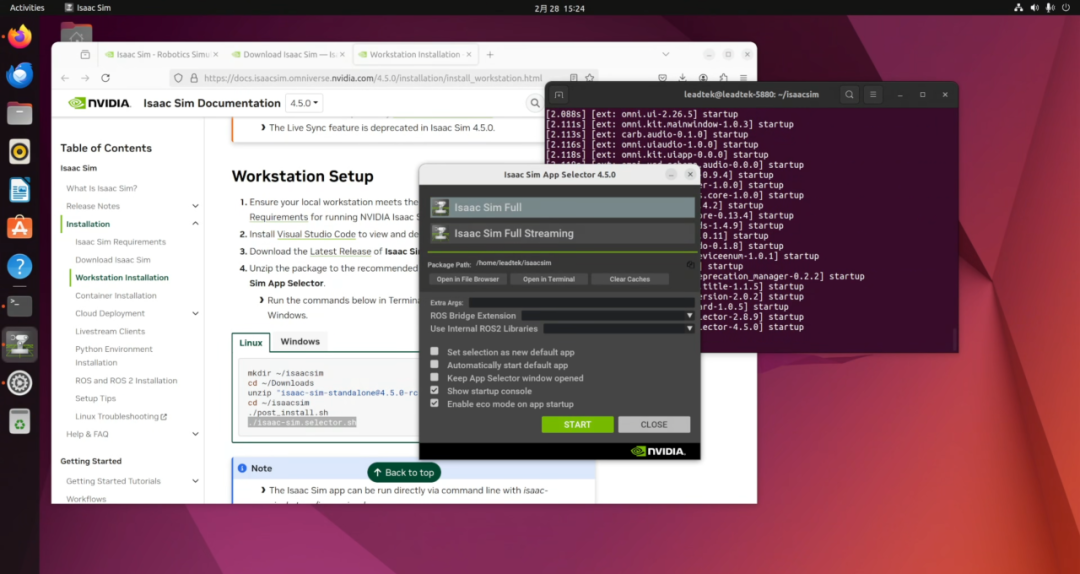The height and width of the screenshot is (574, 1080).
Task: Open Terminal icon in the dock
Action: click(x=19, y=305)
